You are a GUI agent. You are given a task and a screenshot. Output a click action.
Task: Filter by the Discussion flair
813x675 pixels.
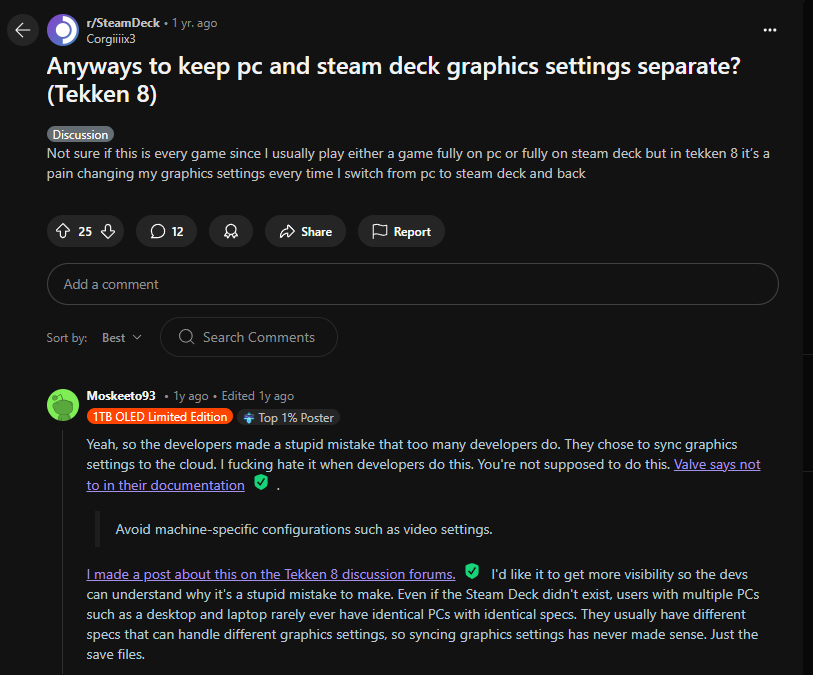point(80,135)
